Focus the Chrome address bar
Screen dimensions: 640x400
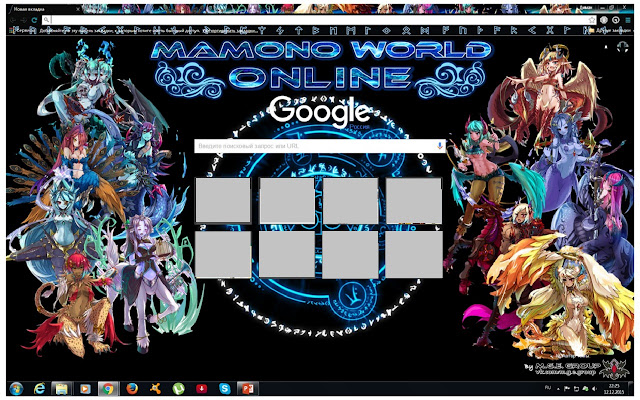pos(318,20)
